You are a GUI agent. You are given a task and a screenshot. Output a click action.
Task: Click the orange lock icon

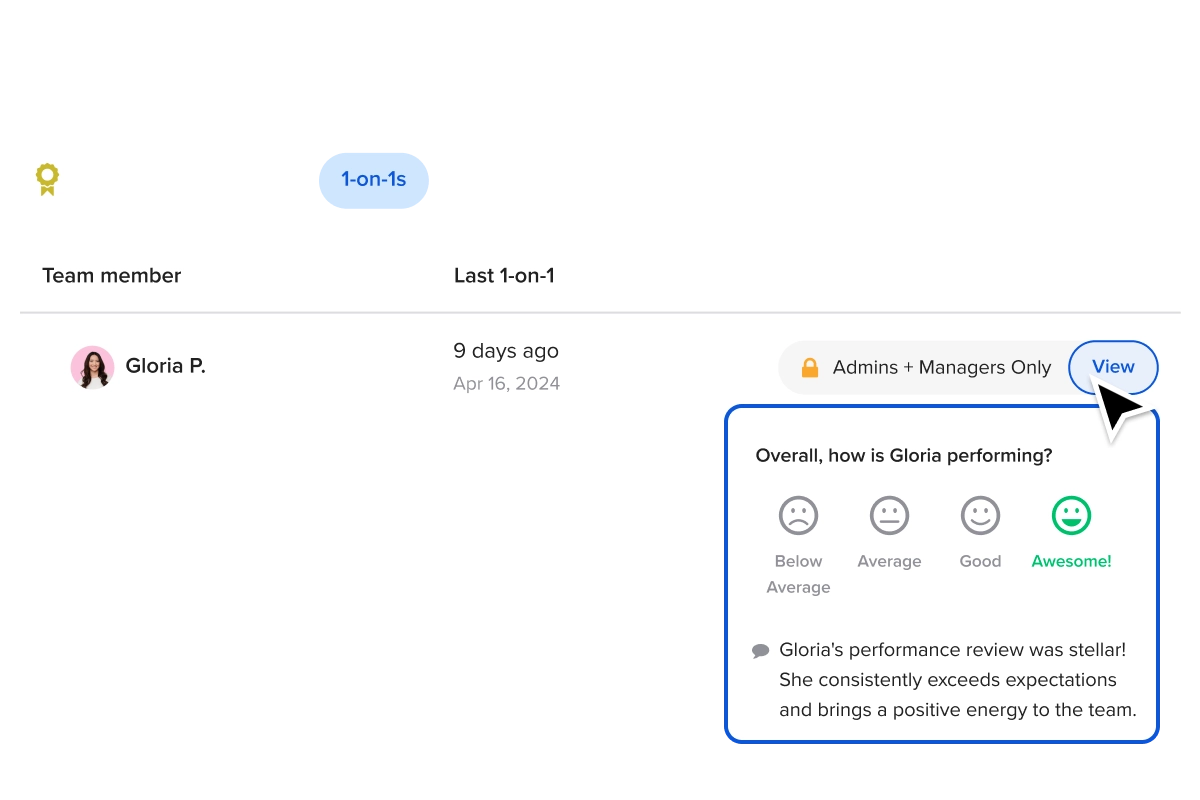tap(810, 368)
